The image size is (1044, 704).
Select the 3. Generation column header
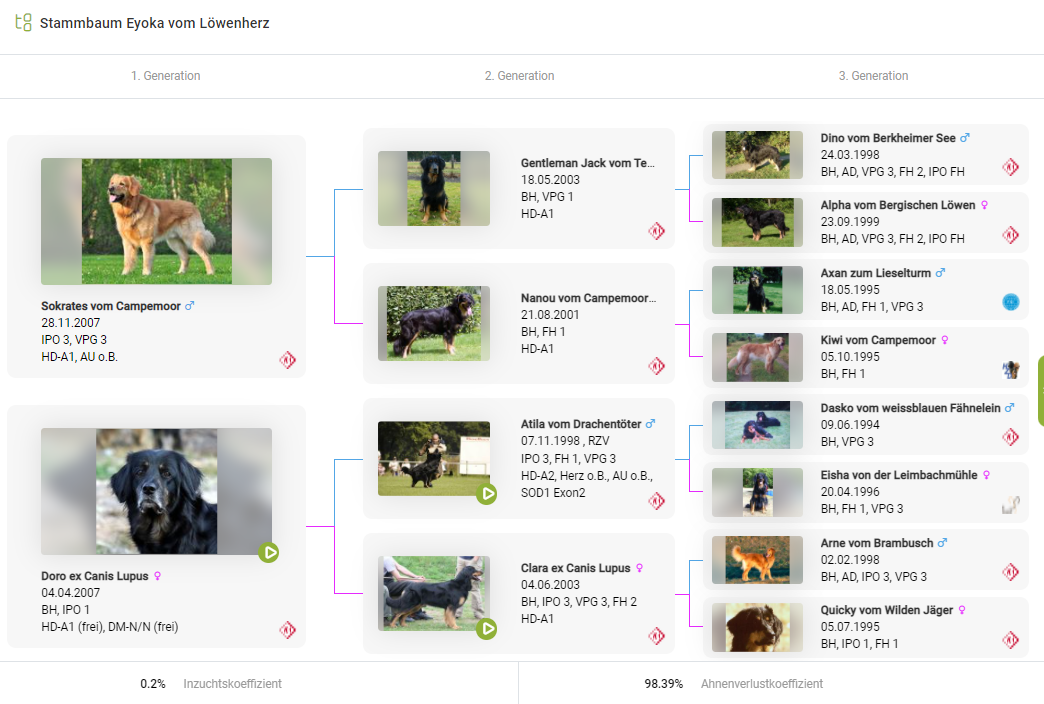(x=873, y=76)
